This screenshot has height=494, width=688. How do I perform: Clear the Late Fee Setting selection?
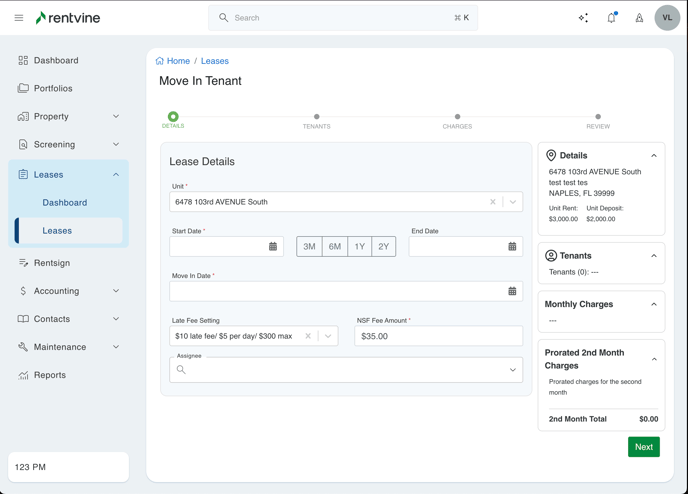coord(308,336)
